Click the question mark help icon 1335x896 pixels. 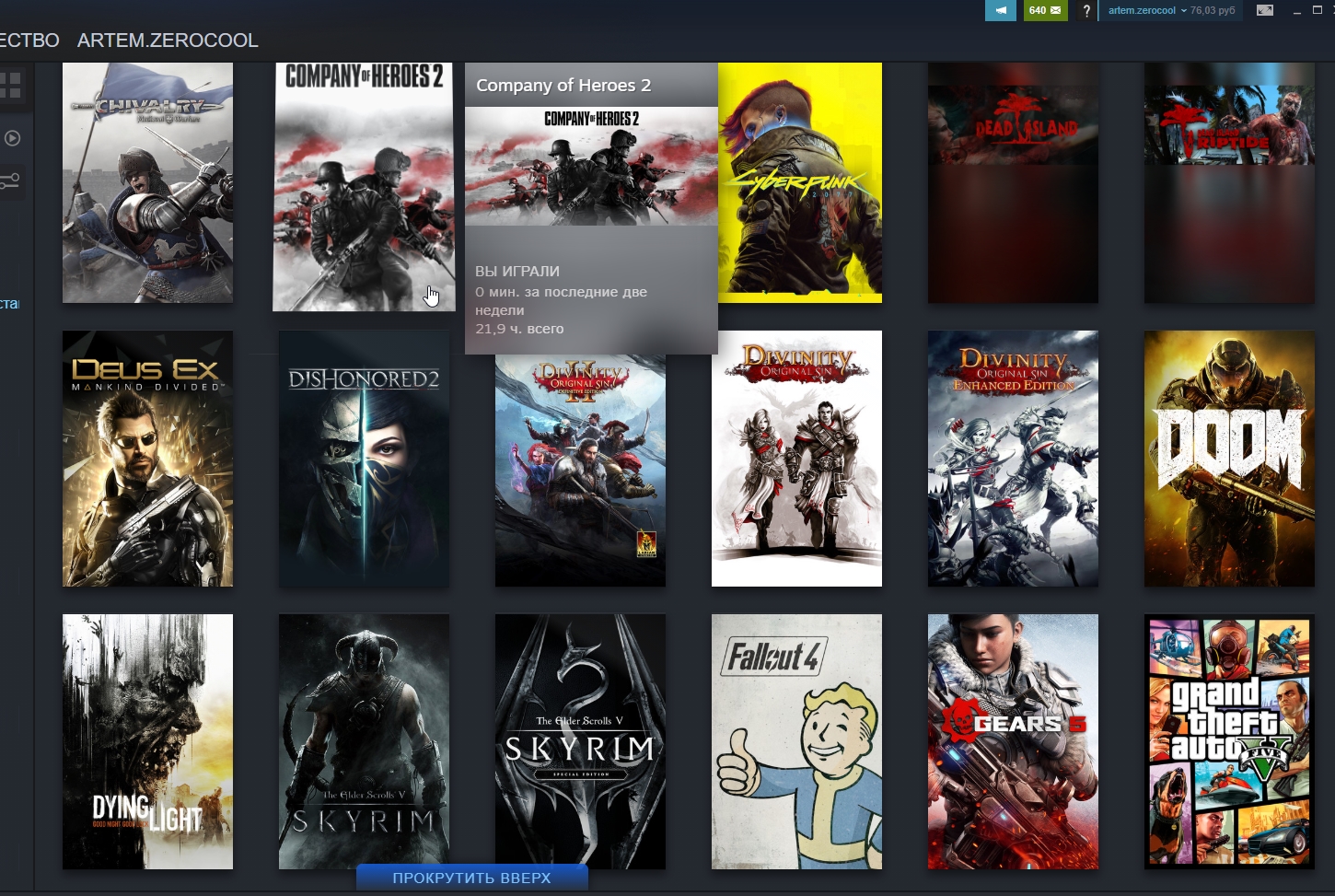click(1086, 11)
